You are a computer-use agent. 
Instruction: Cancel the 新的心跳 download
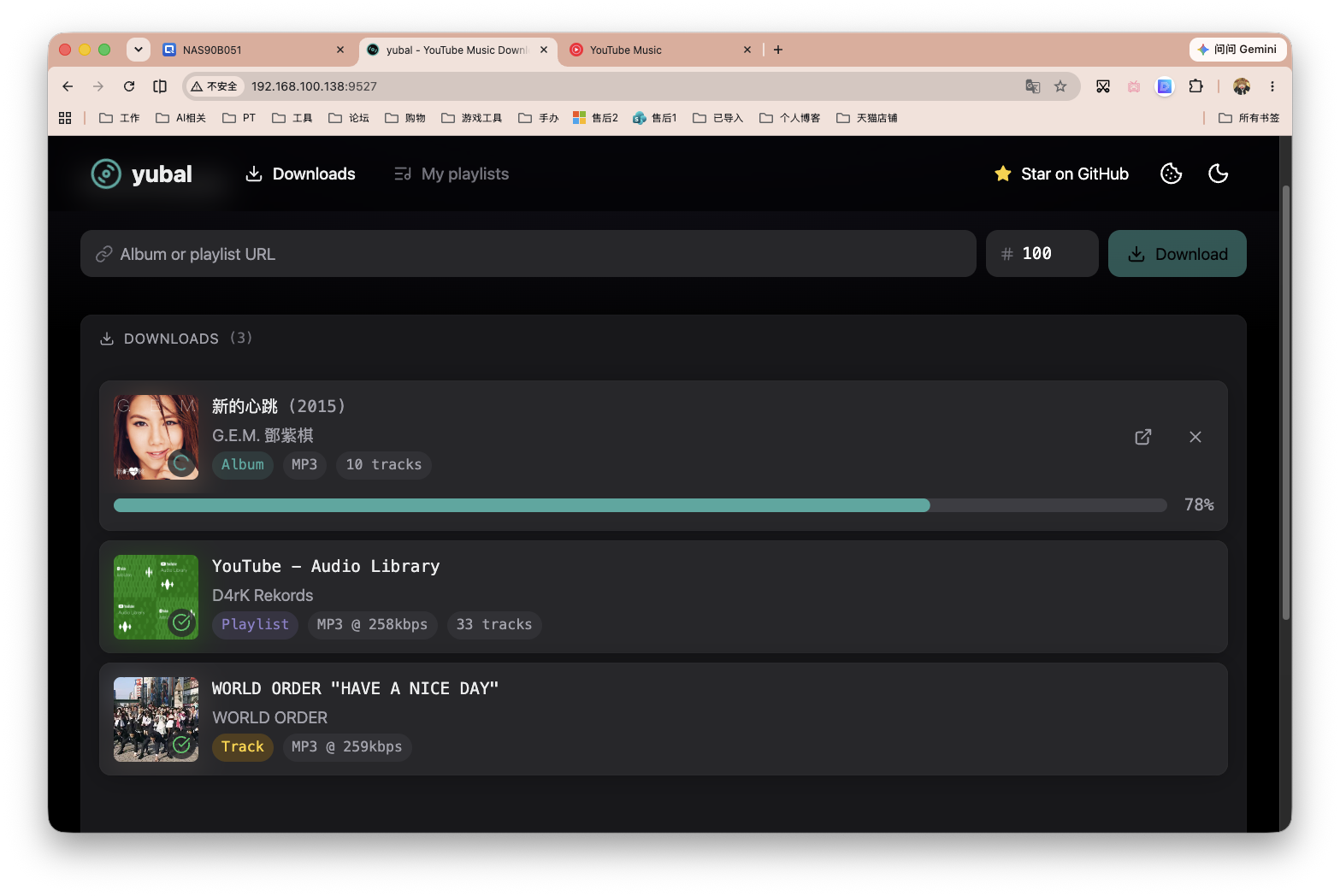(1195, 437)
